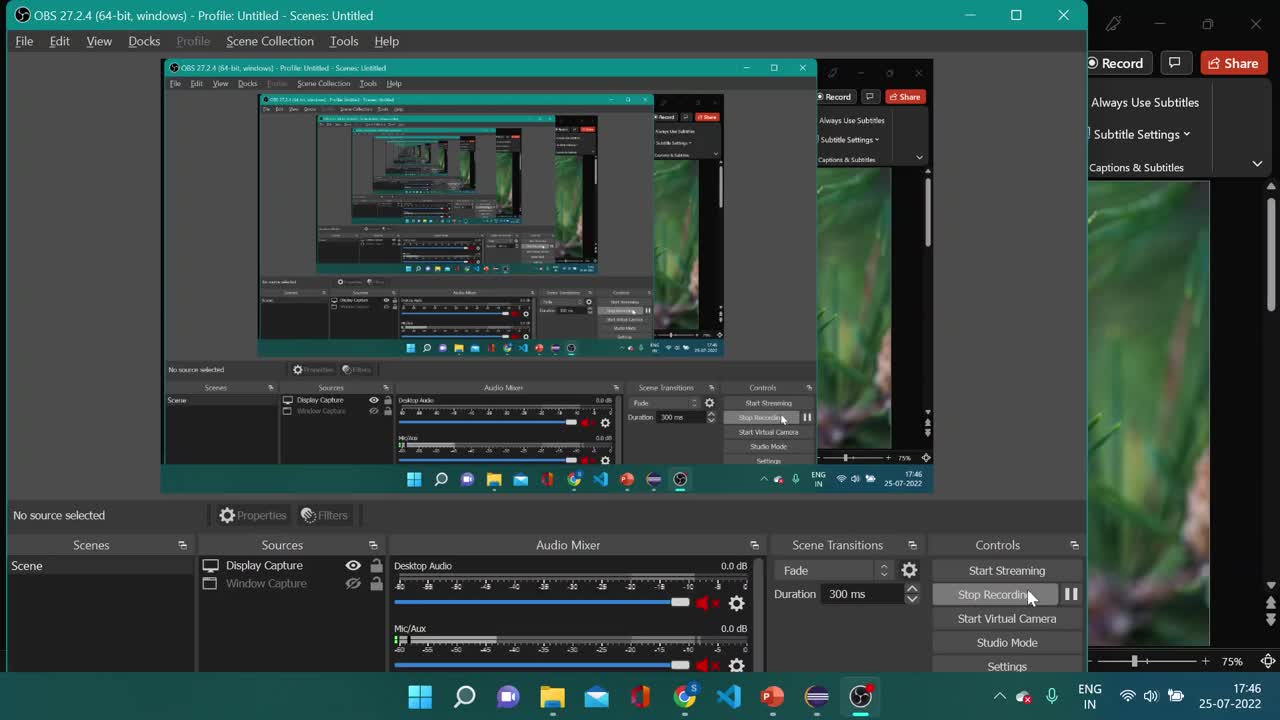Pop out the Scene Transitions dock

[x=912, y=545]
